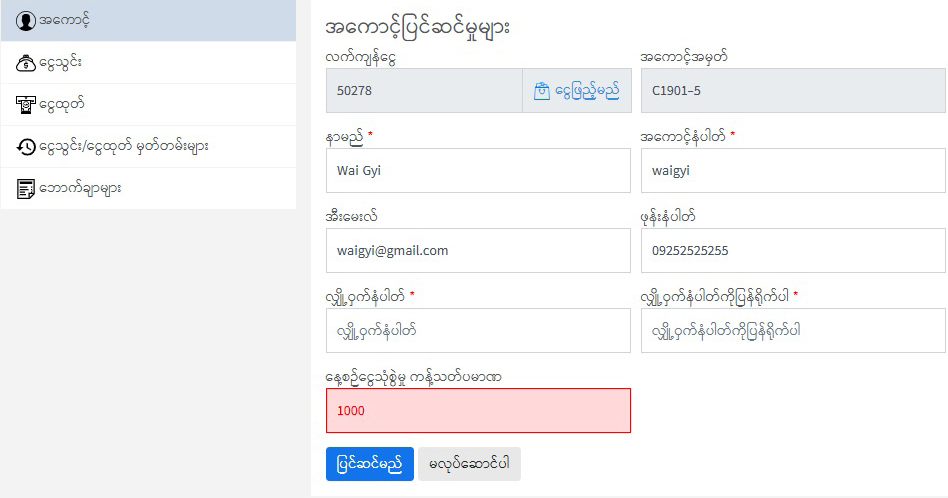Click the red daily limit field showing 1000

[478, 411]
